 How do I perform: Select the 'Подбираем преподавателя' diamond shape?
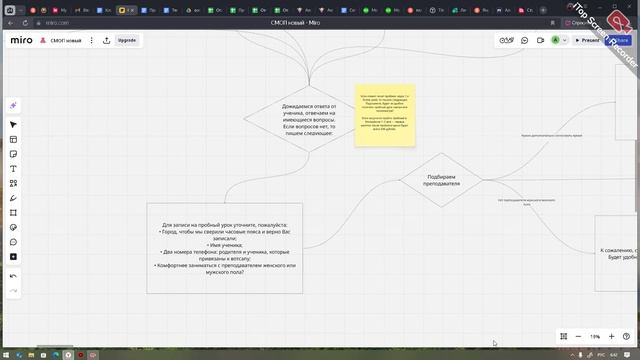441,180
